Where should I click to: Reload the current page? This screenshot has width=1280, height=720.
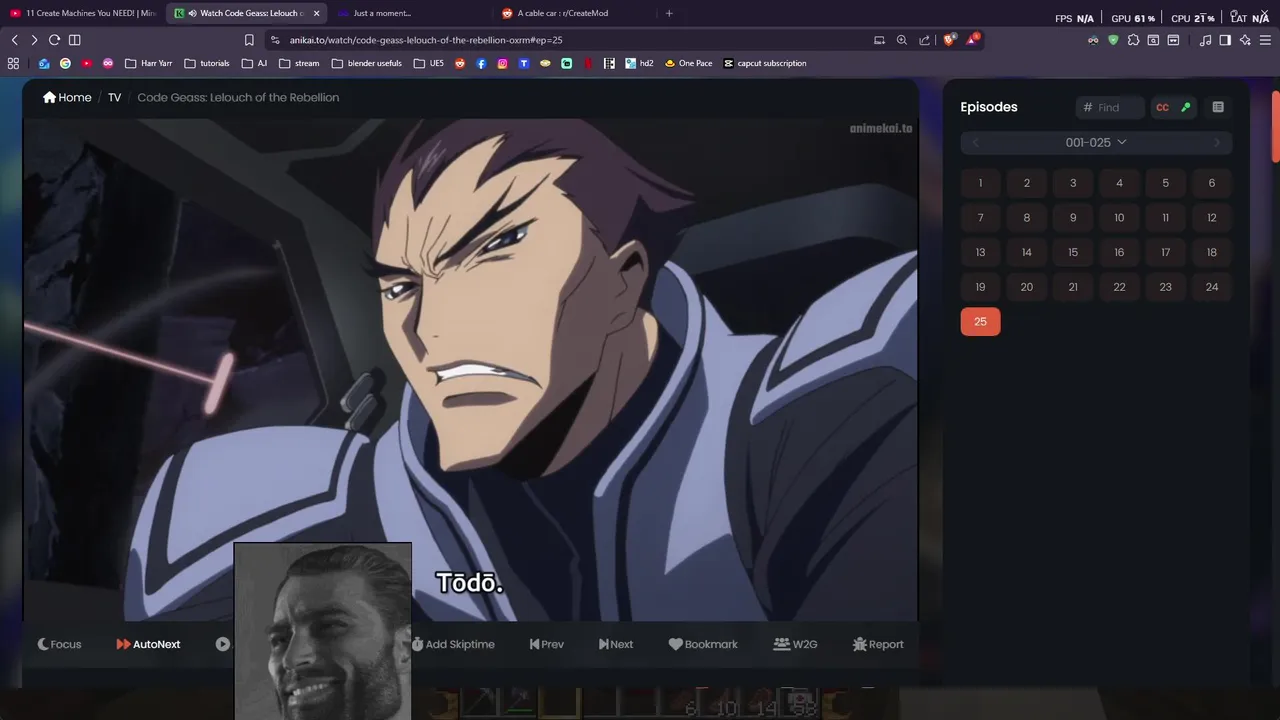(54, 40)
